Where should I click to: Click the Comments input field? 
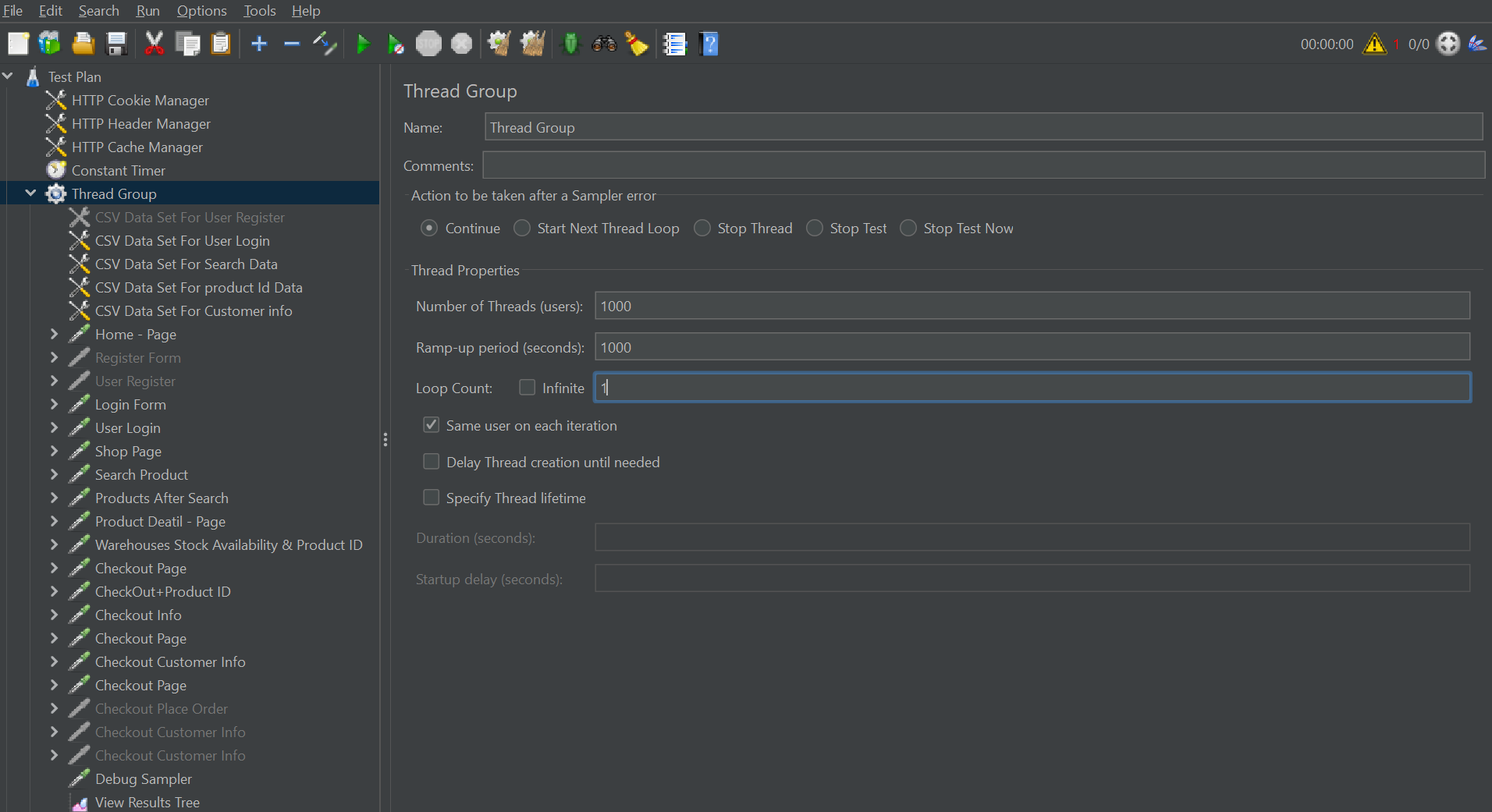pyautogui.click(x=983, y=165)
